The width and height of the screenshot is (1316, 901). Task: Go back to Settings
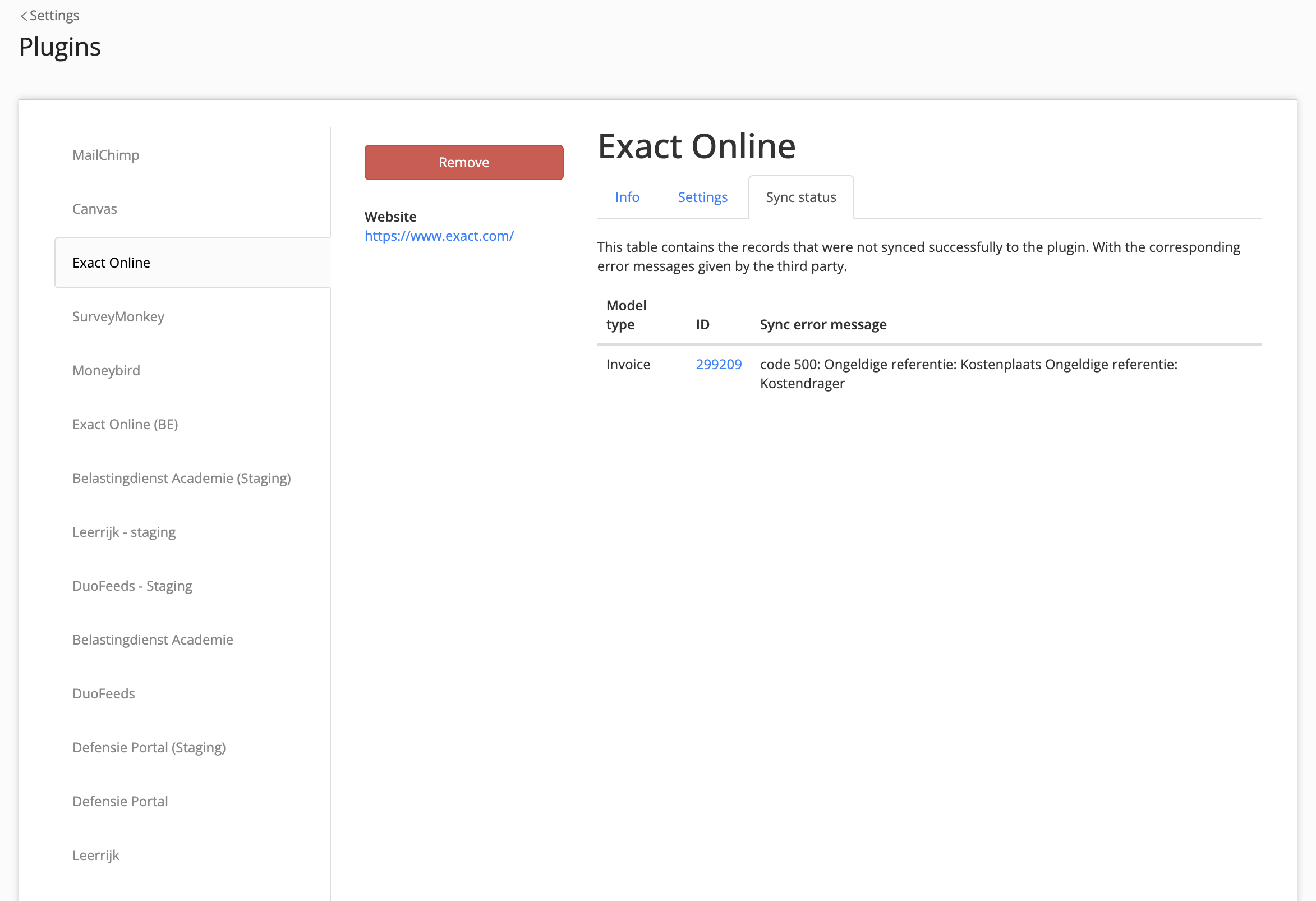click(x=50, y=15)
